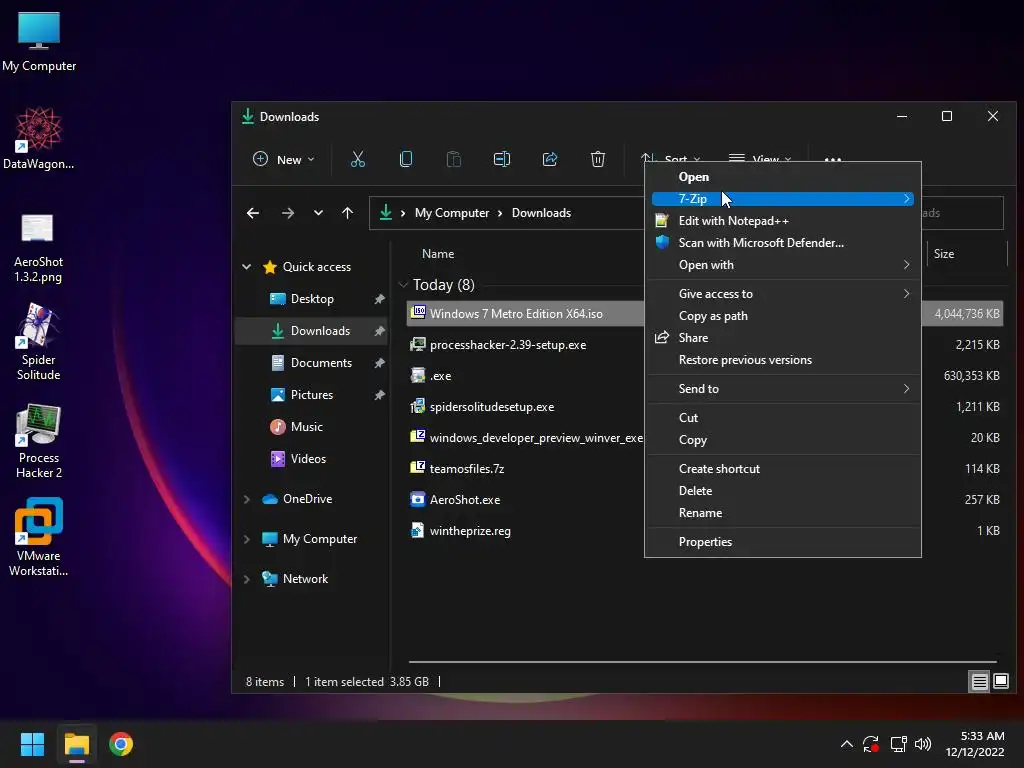This screenshot has width=1024, height=768.
Task: Choose Copy as path
Action: pos(782,316)
